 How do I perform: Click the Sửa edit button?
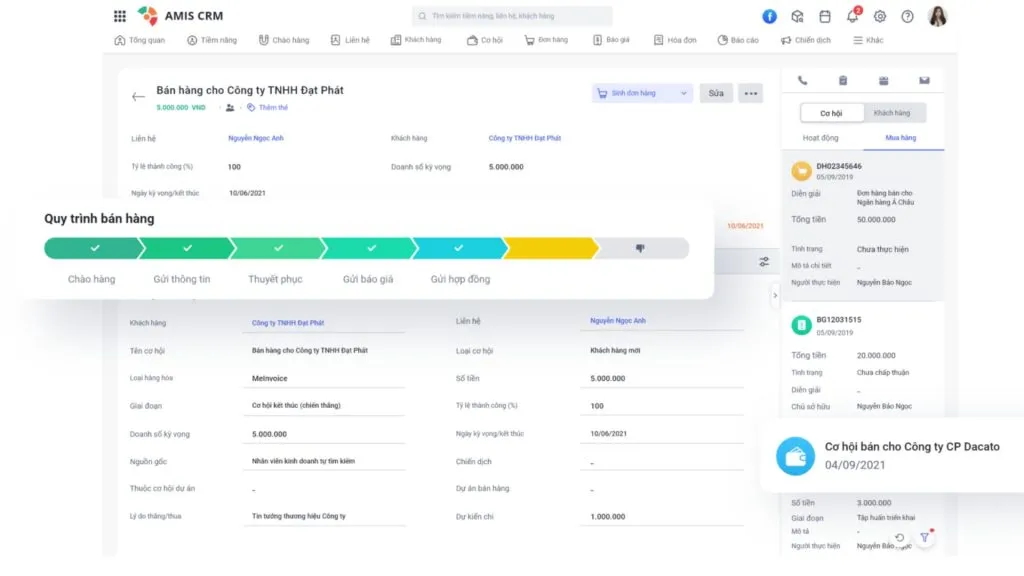click(x=716, y=93)
